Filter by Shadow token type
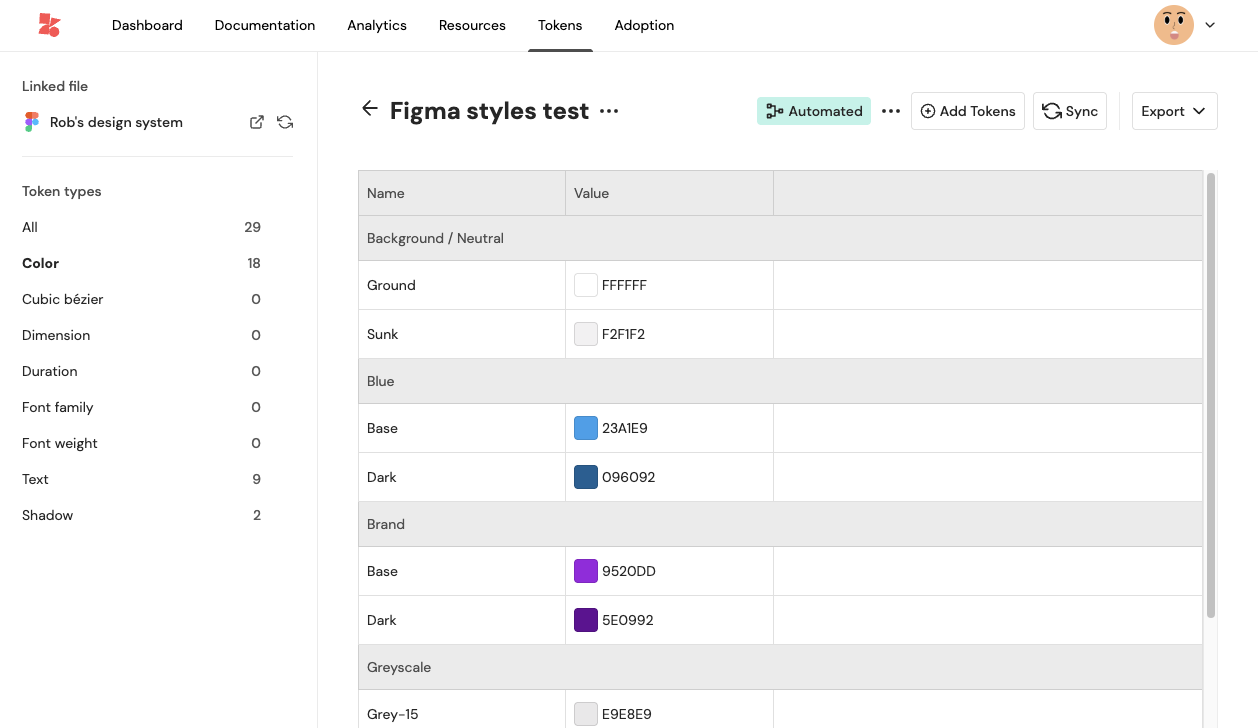 pos(48,515)
